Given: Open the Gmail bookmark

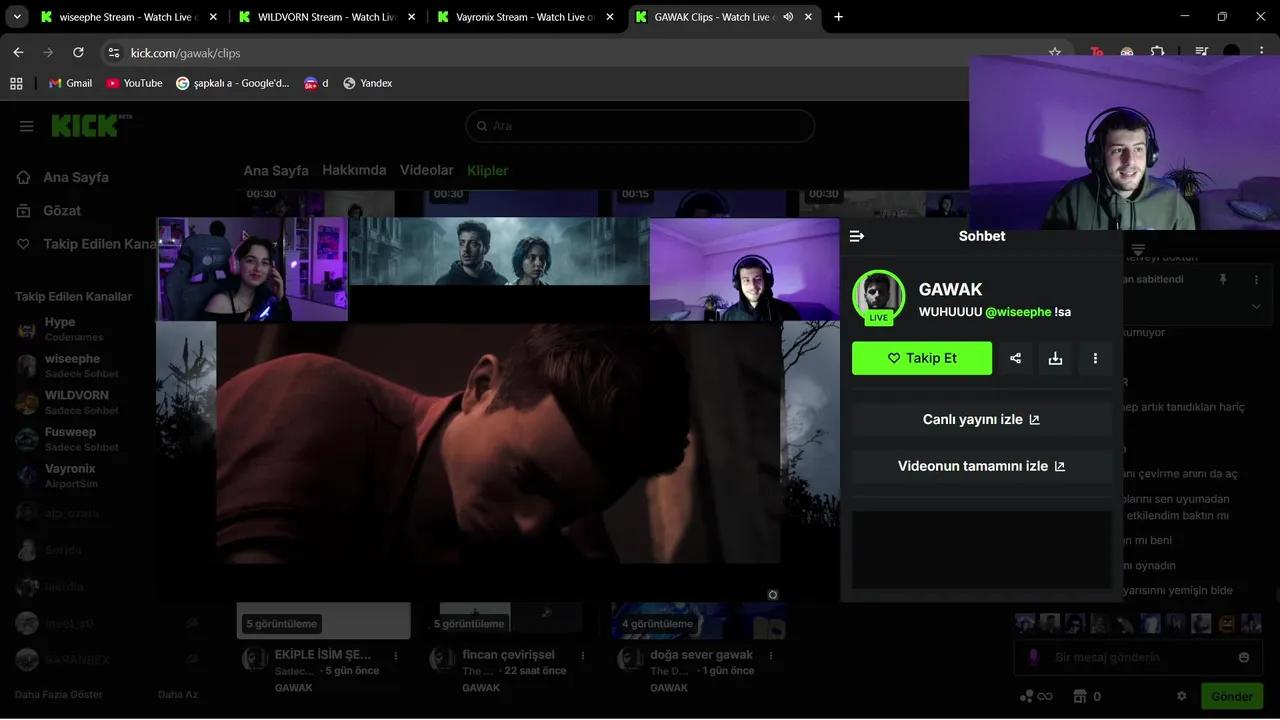Looking at the screenshot, I should coord(70,83).
